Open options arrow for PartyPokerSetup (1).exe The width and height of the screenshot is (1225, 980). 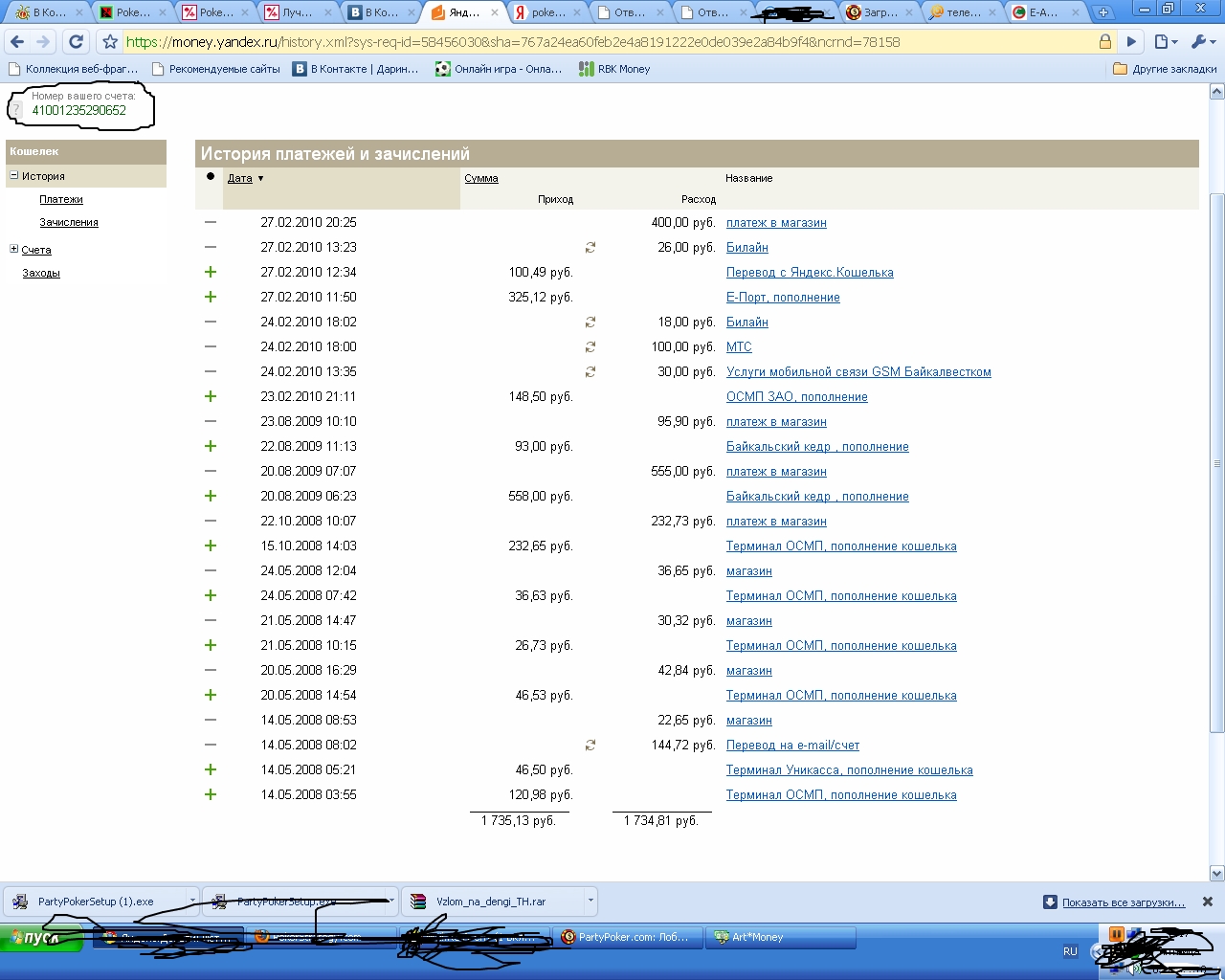pyautogui.click(x=192, y=901)
